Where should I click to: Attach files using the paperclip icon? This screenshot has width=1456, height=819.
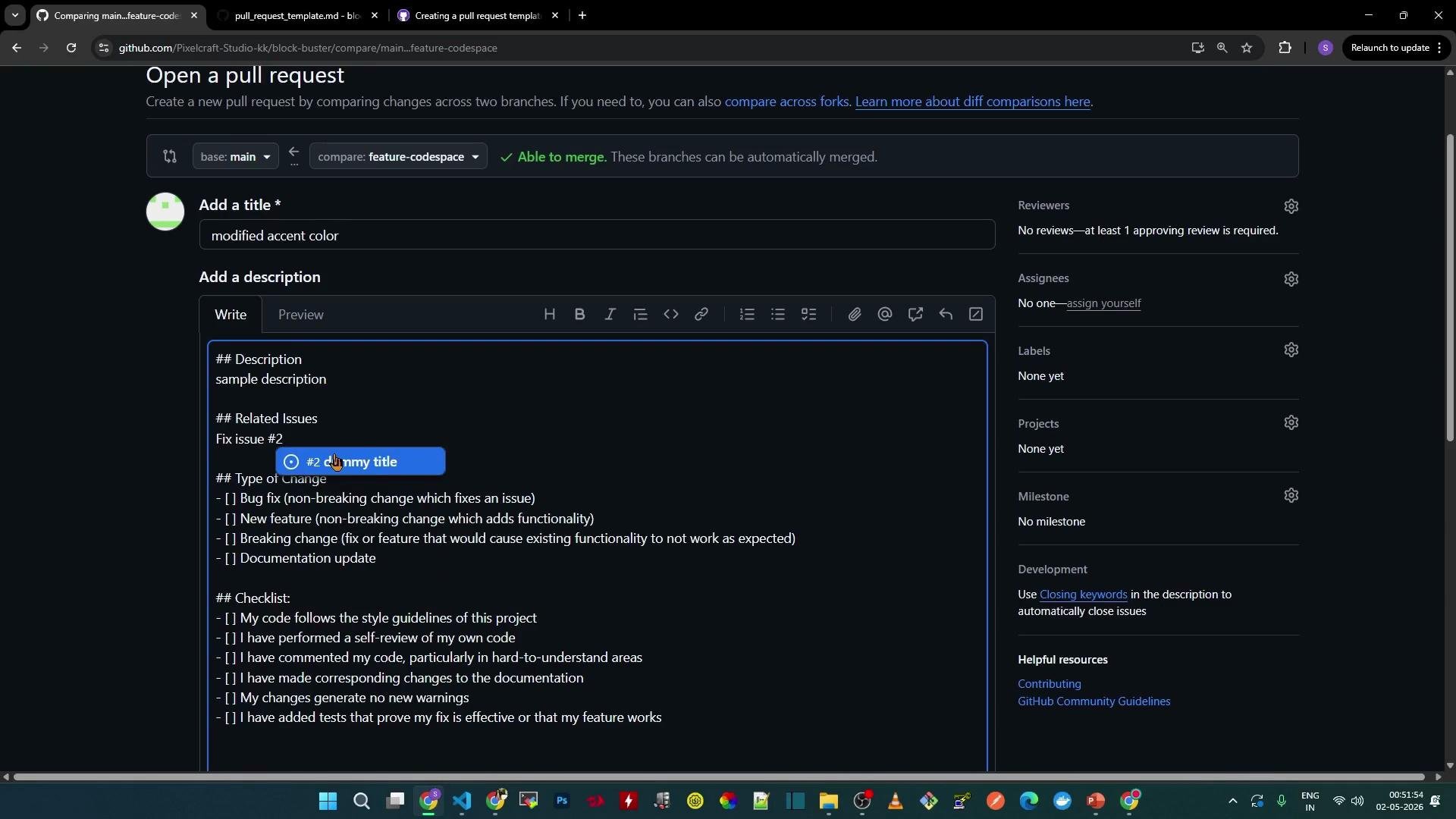coord(855,315)
